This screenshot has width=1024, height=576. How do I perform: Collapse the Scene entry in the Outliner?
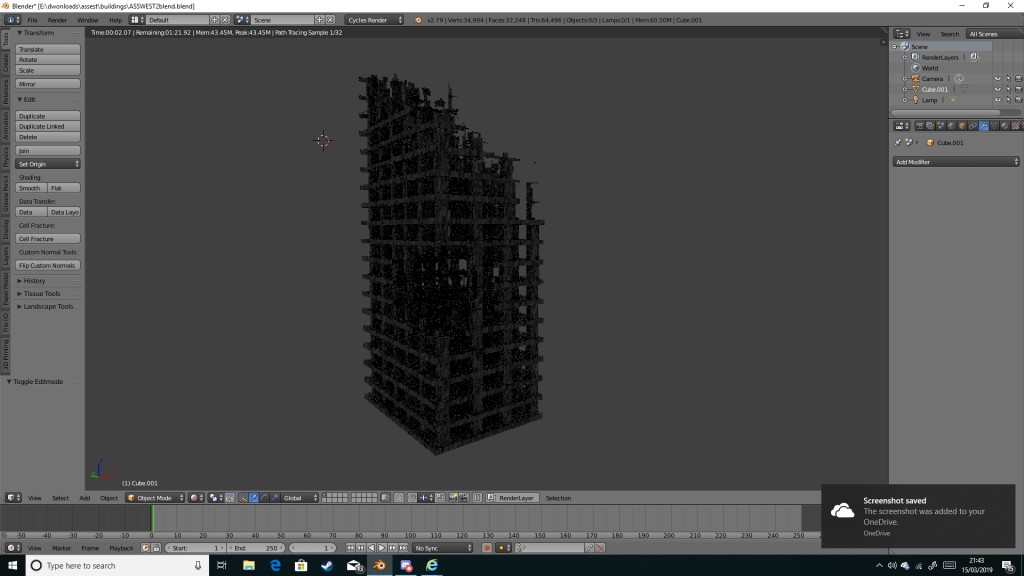coord(894,46)
